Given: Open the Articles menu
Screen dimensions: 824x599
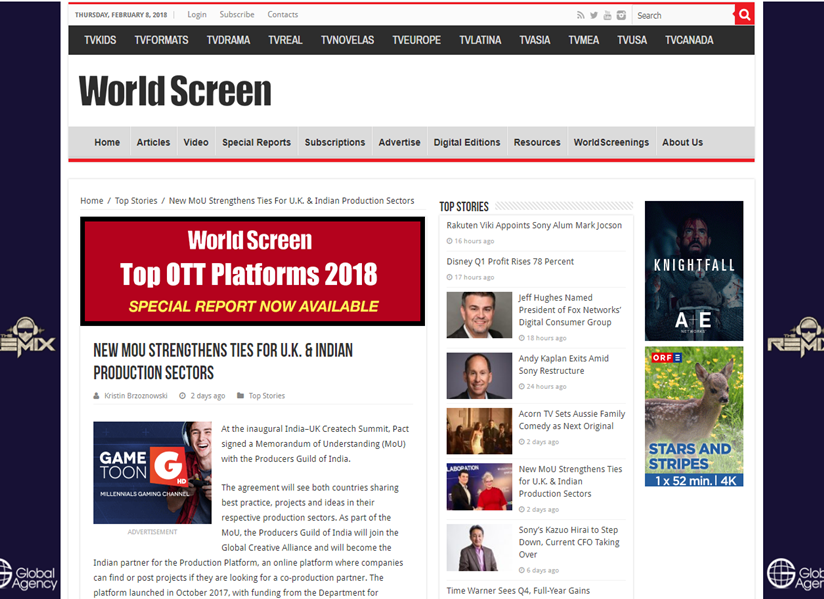Looking at the screenshot, I should click(x=153, y=142).
